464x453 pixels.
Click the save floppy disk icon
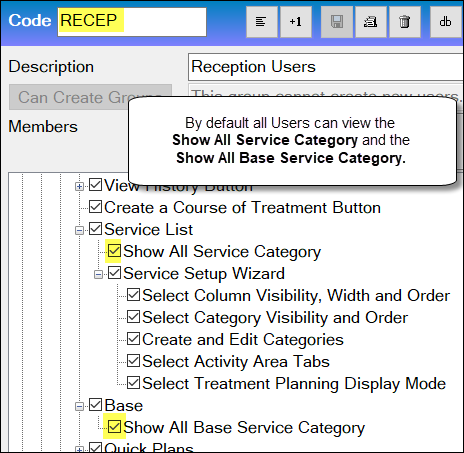tap(337, 22)
